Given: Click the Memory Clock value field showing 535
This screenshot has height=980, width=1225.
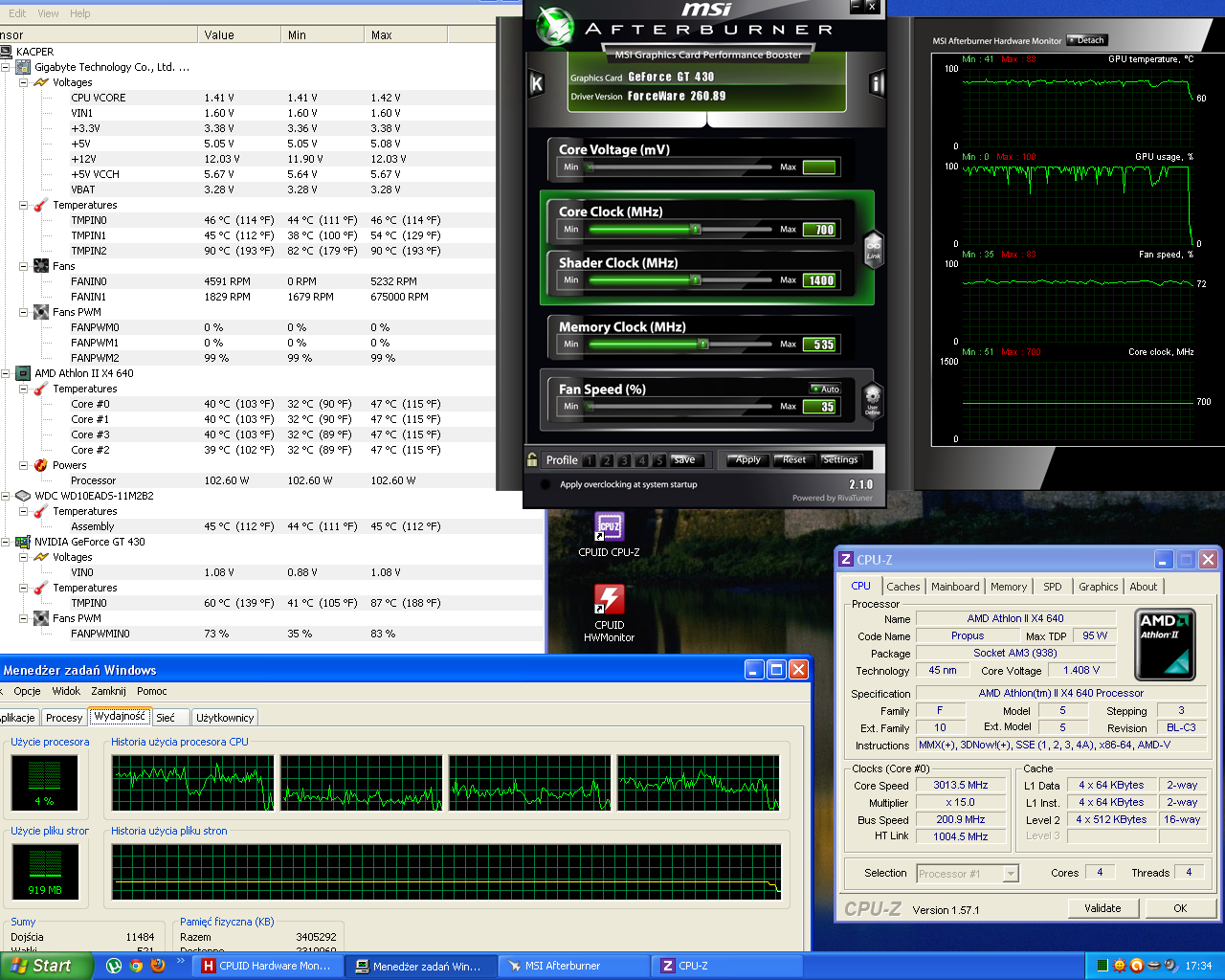Looking at the screenshot, I should pos(820,345).
